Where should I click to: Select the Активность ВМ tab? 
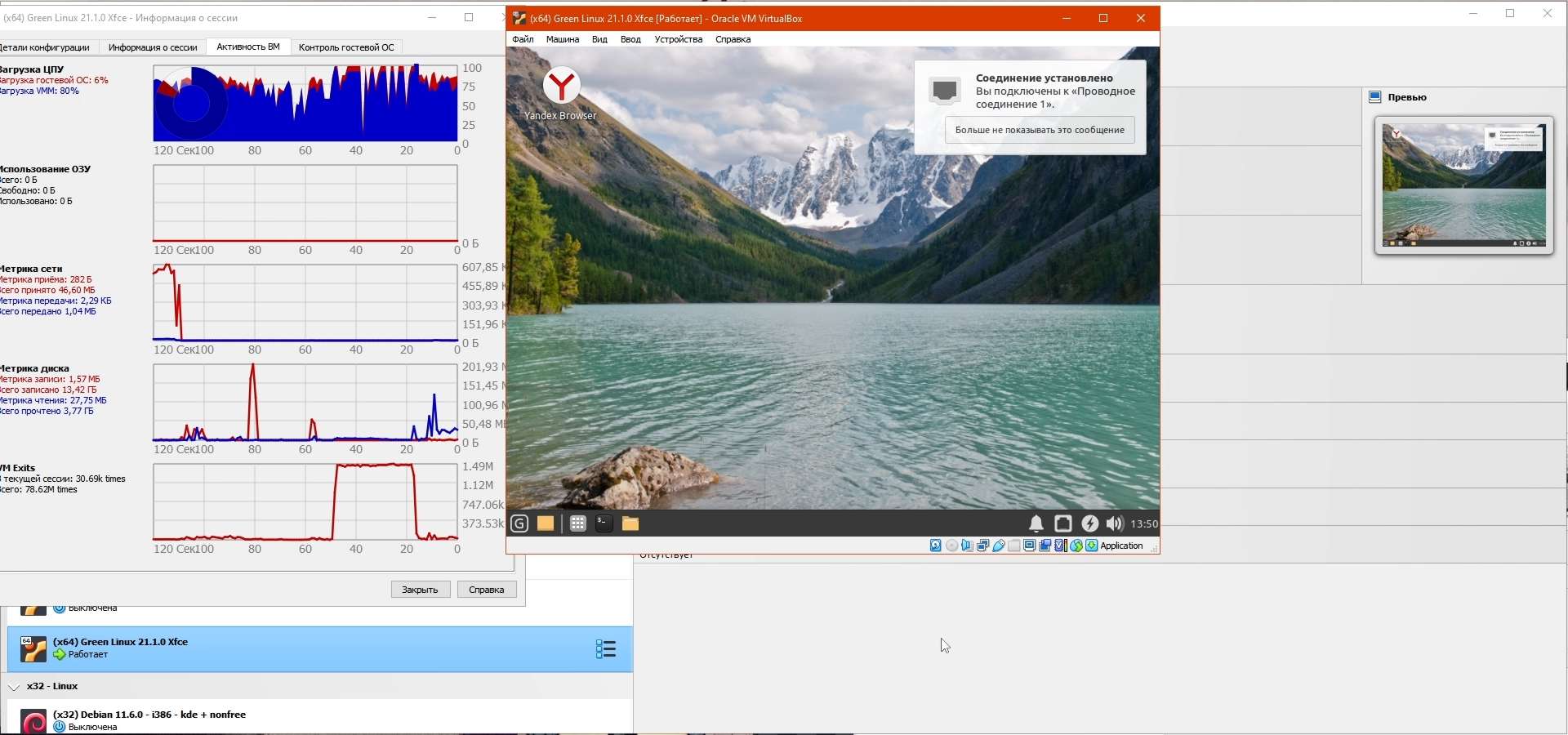tap(248, 47)
